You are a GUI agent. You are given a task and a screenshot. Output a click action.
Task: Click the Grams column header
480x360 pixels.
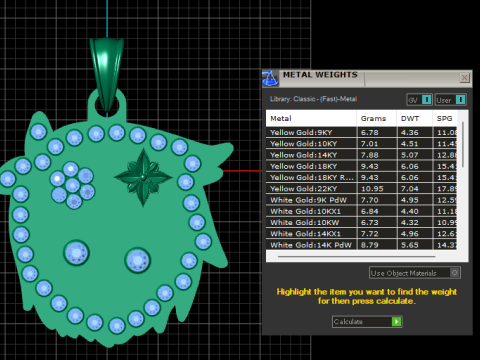click(377, 118)
